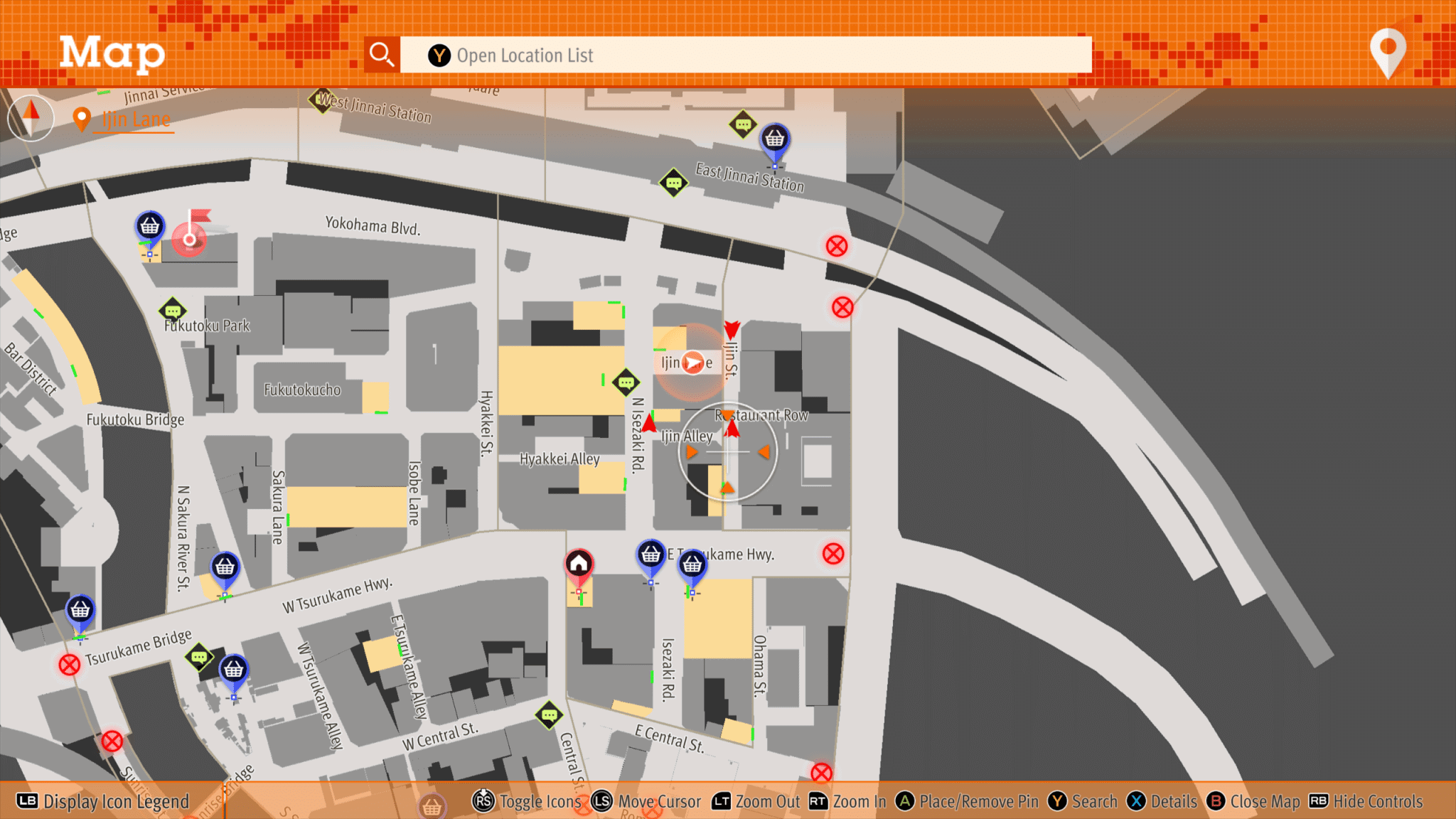Viewport: 1456px width, 819px height.
Task: Click the Ijin Lane location label
Action: (135, 119)
